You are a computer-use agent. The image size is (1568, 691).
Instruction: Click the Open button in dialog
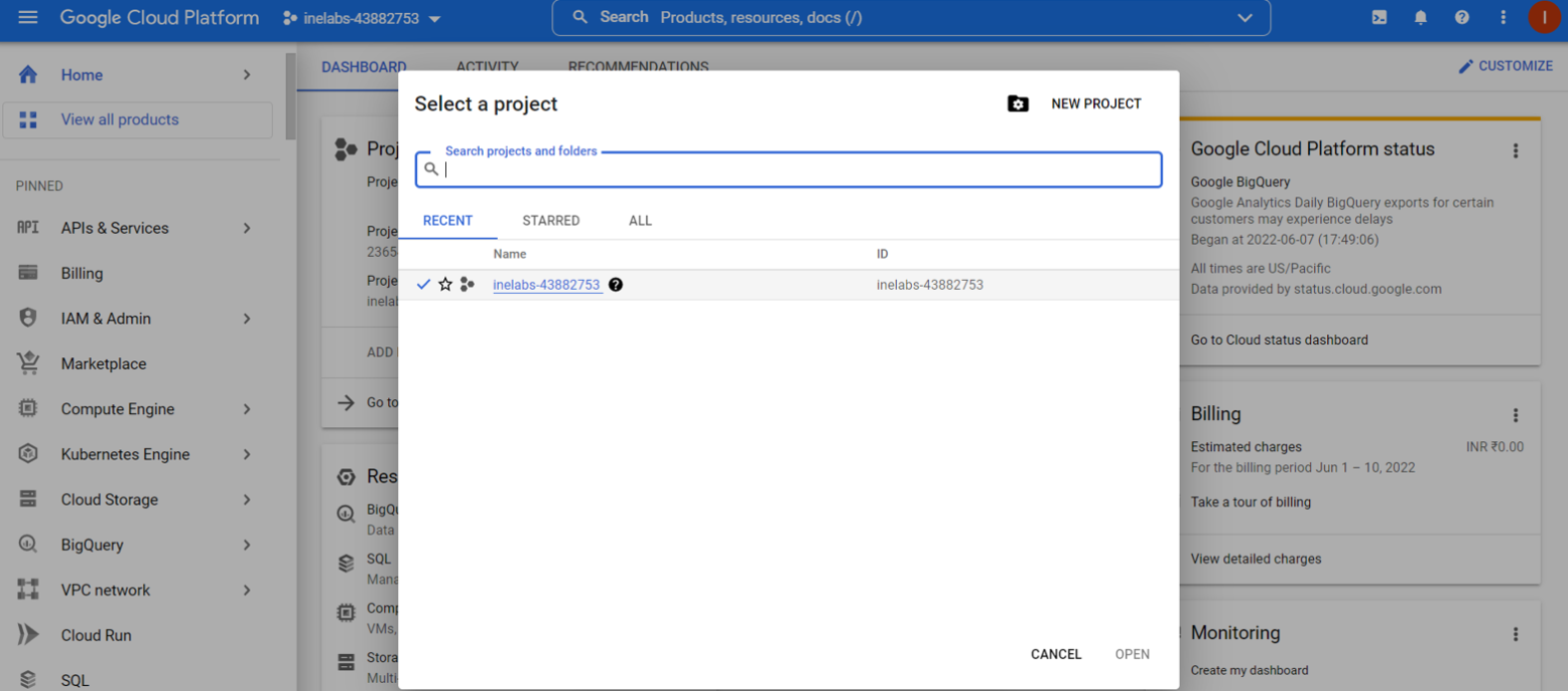tap(1132, 654)
